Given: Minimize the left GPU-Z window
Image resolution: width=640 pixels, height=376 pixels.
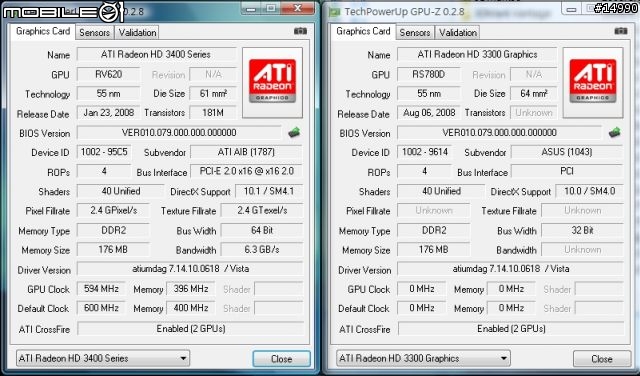Looking at the screenshot, I should pos(251,8).
